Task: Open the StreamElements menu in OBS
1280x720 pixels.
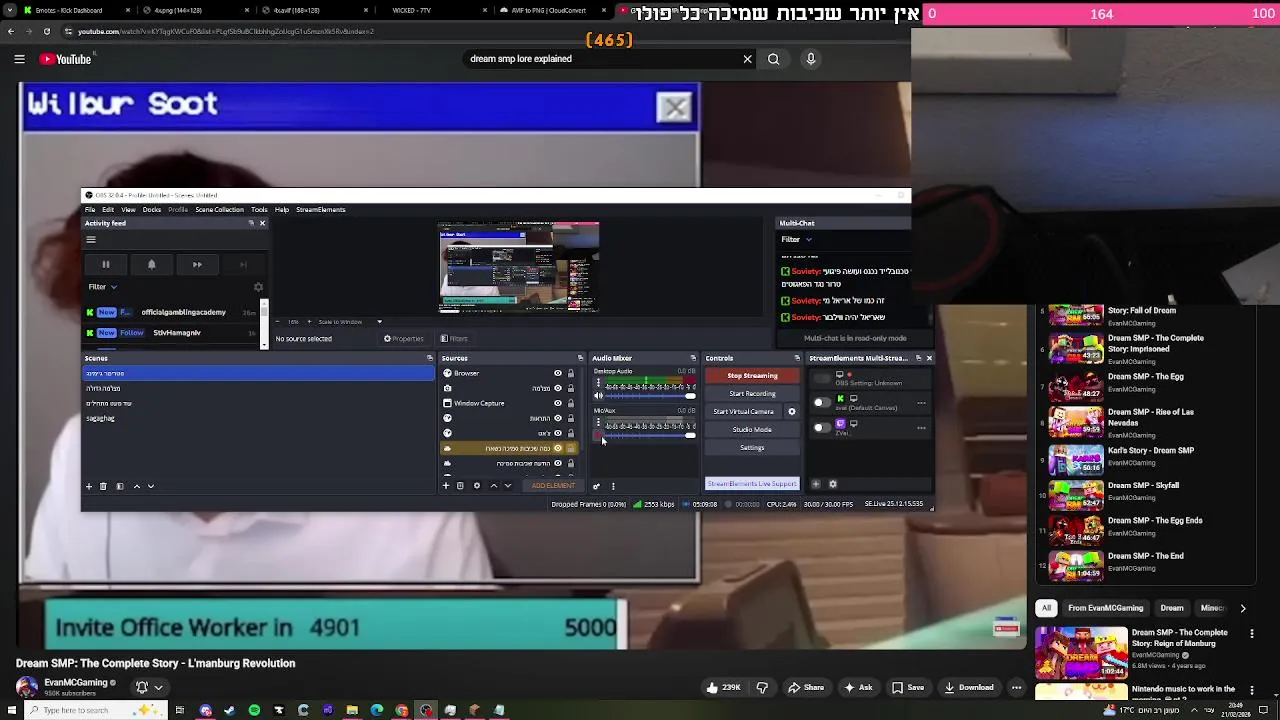Action: (321, 210)
